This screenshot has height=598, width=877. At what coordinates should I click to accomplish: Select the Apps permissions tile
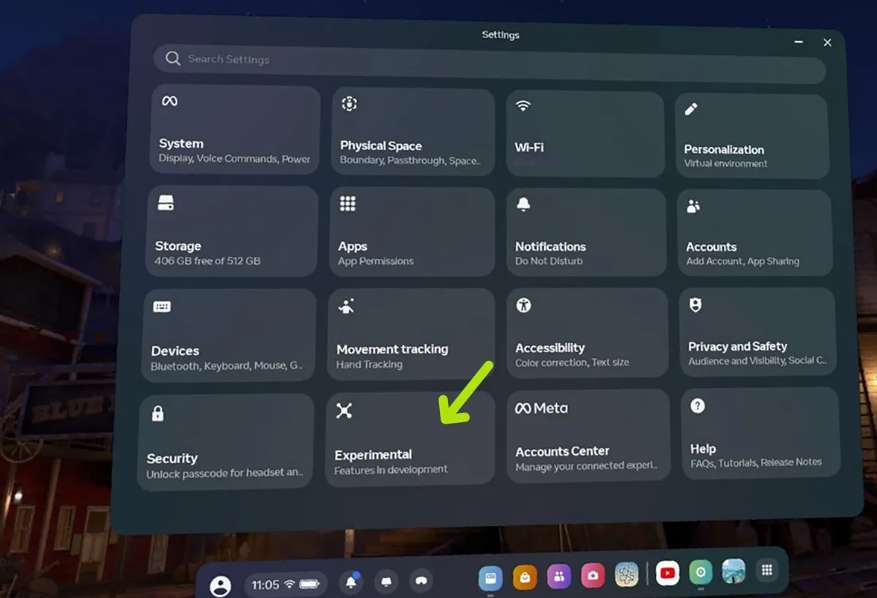pos(411,232)
